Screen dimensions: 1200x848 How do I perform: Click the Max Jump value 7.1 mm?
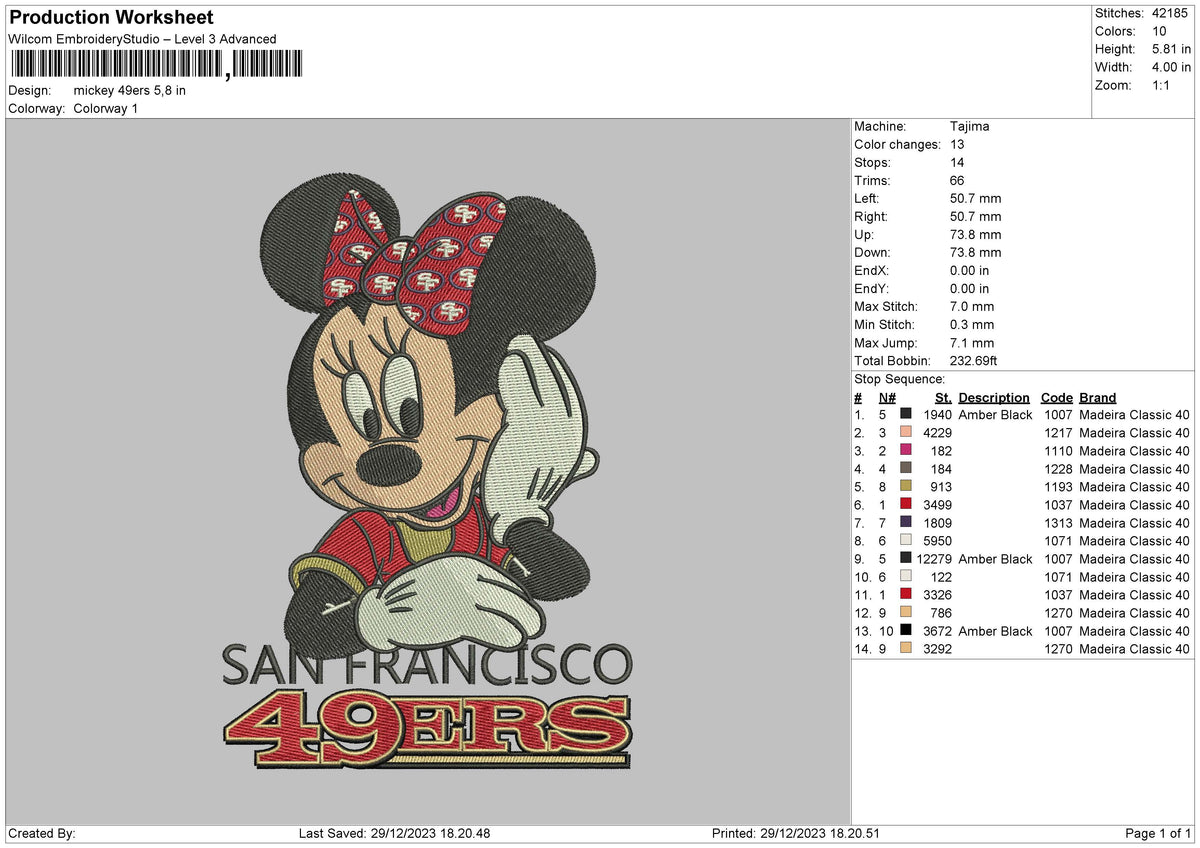tap(972, 342)
